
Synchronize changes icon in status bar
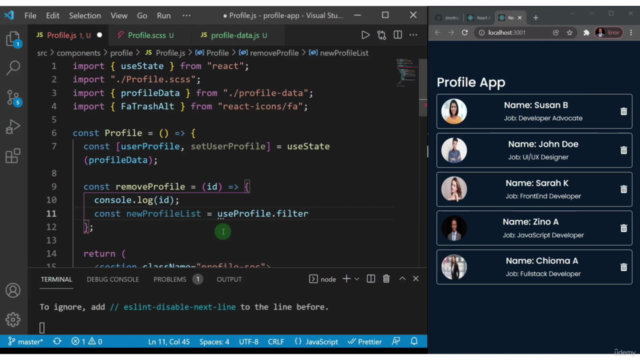click(x=57, y=342)
